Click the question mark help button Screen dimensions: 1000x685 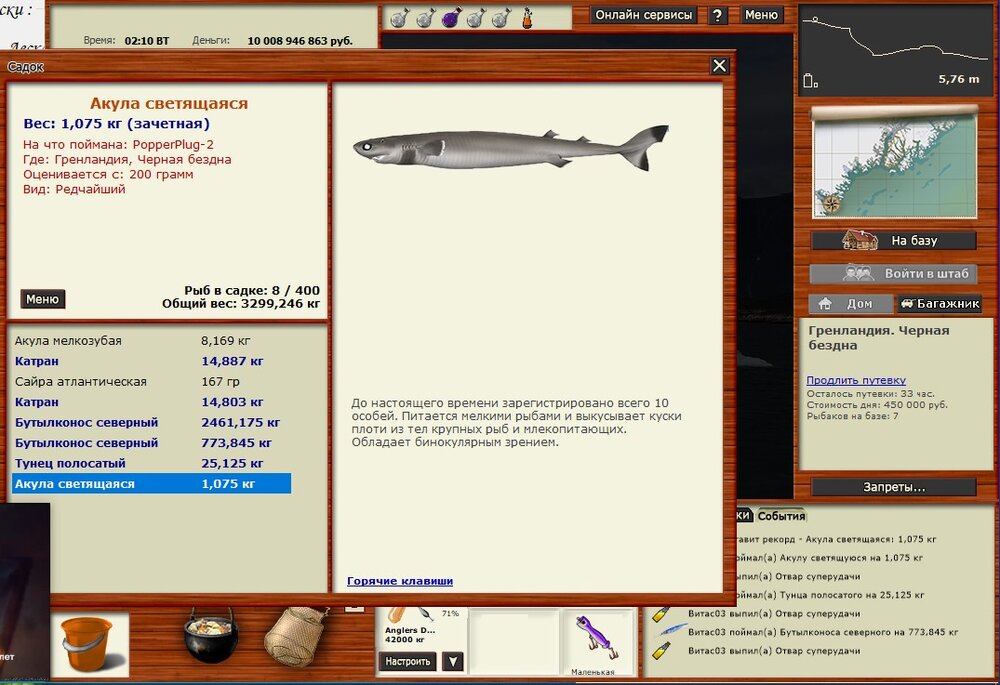click(718, 15)
